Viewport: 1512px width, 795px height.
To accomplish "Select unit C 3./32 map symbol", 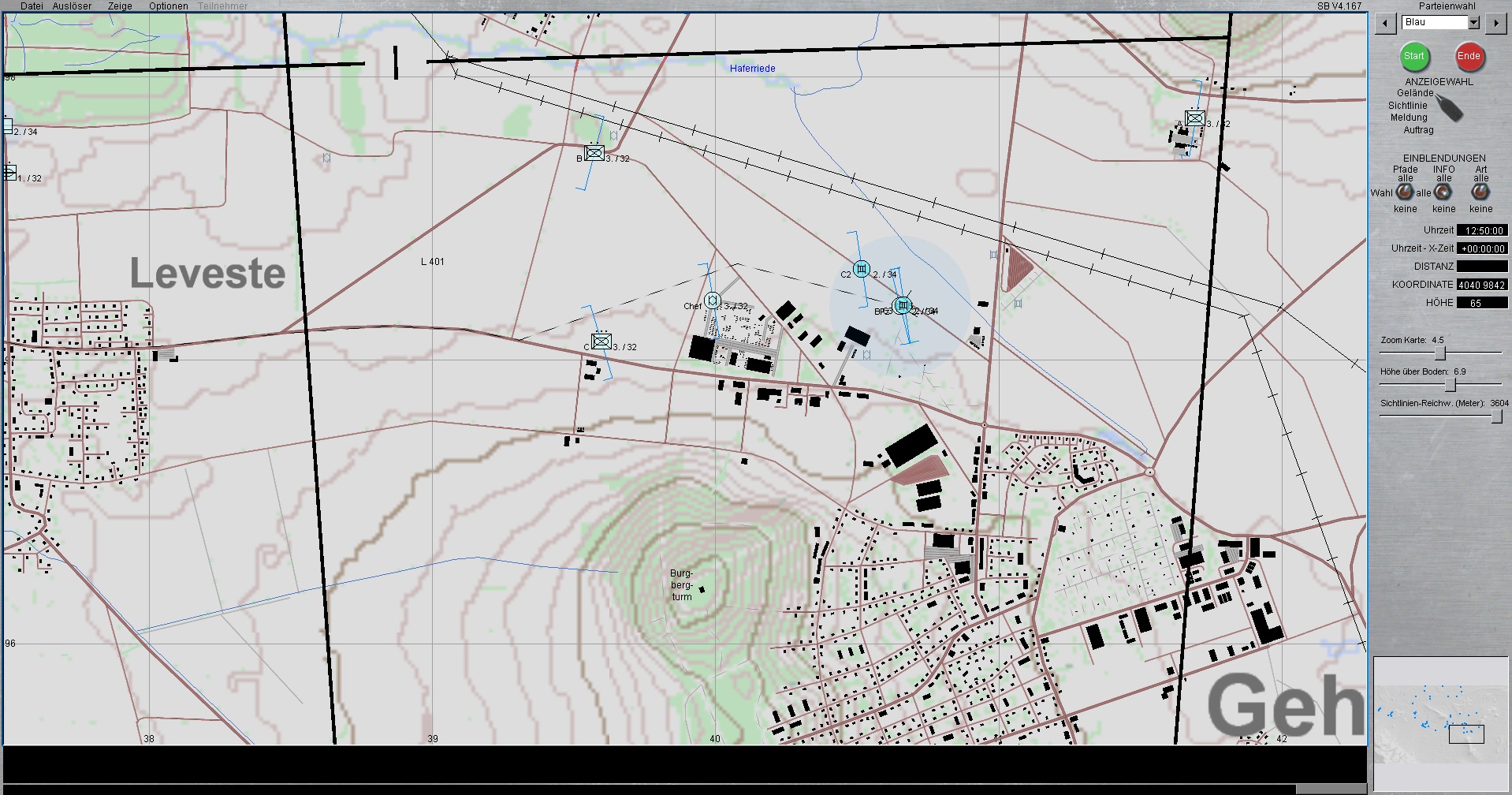I will (x=601, y=342).
